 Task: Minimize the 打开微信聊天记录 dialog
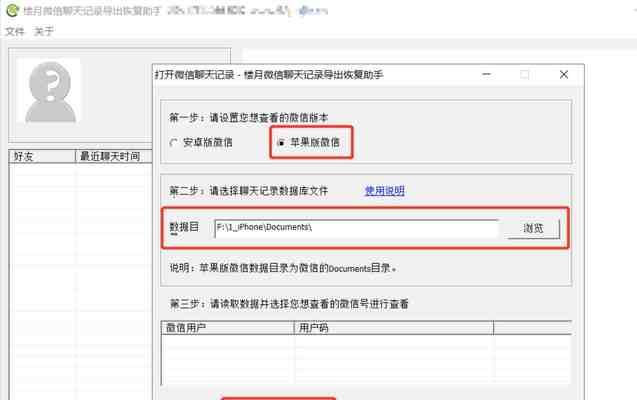[486, 74]
